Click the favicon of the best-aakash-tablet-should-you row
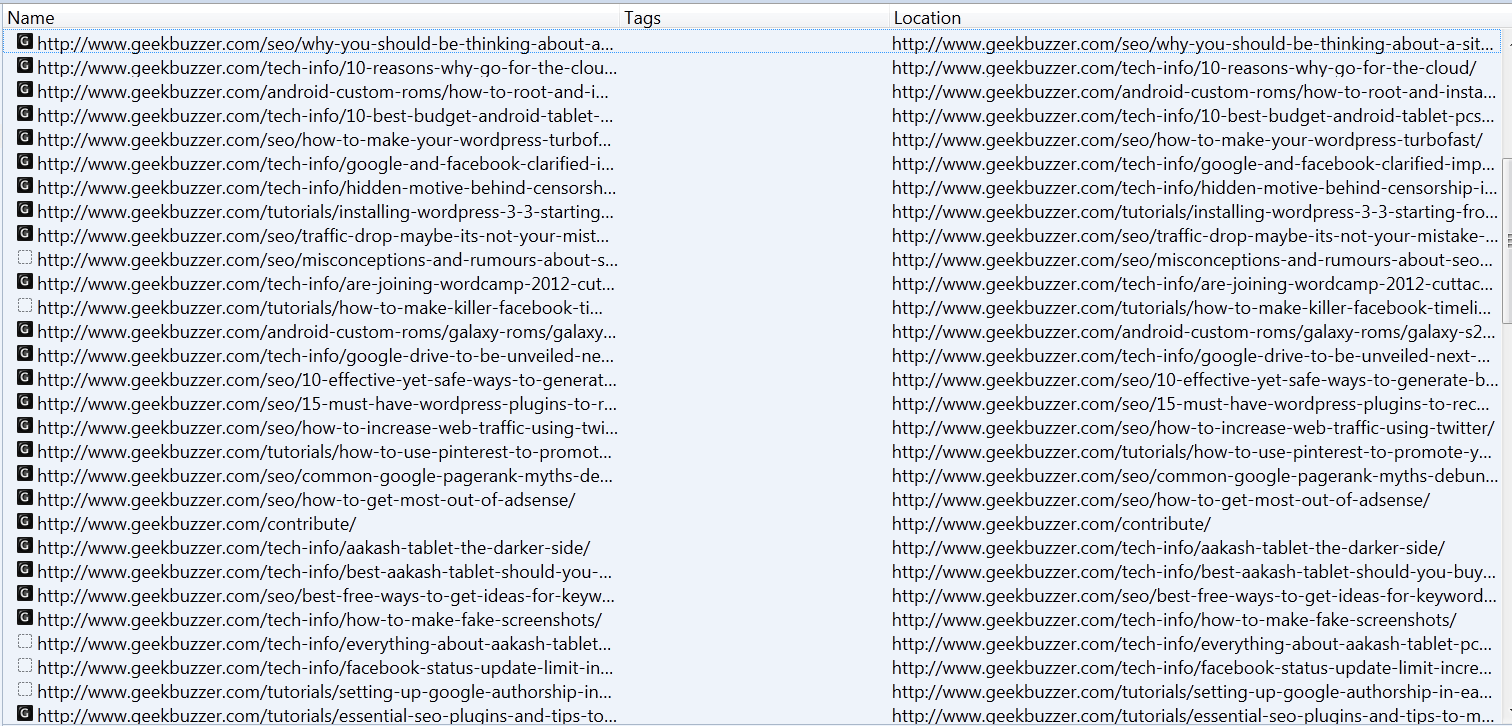Viewport: 1512px width, 726px height. coord(25,570)
